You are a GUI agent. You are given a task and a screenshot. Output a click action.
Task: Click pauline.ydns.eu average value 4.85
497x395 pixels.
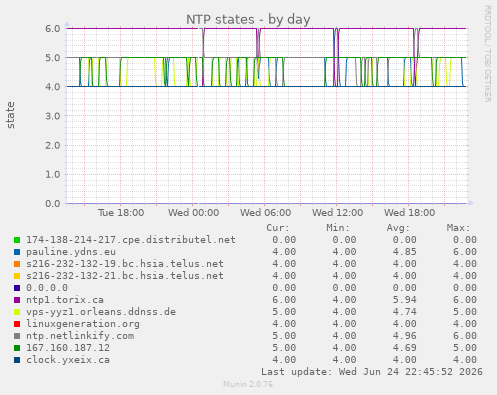coord(404,252)
